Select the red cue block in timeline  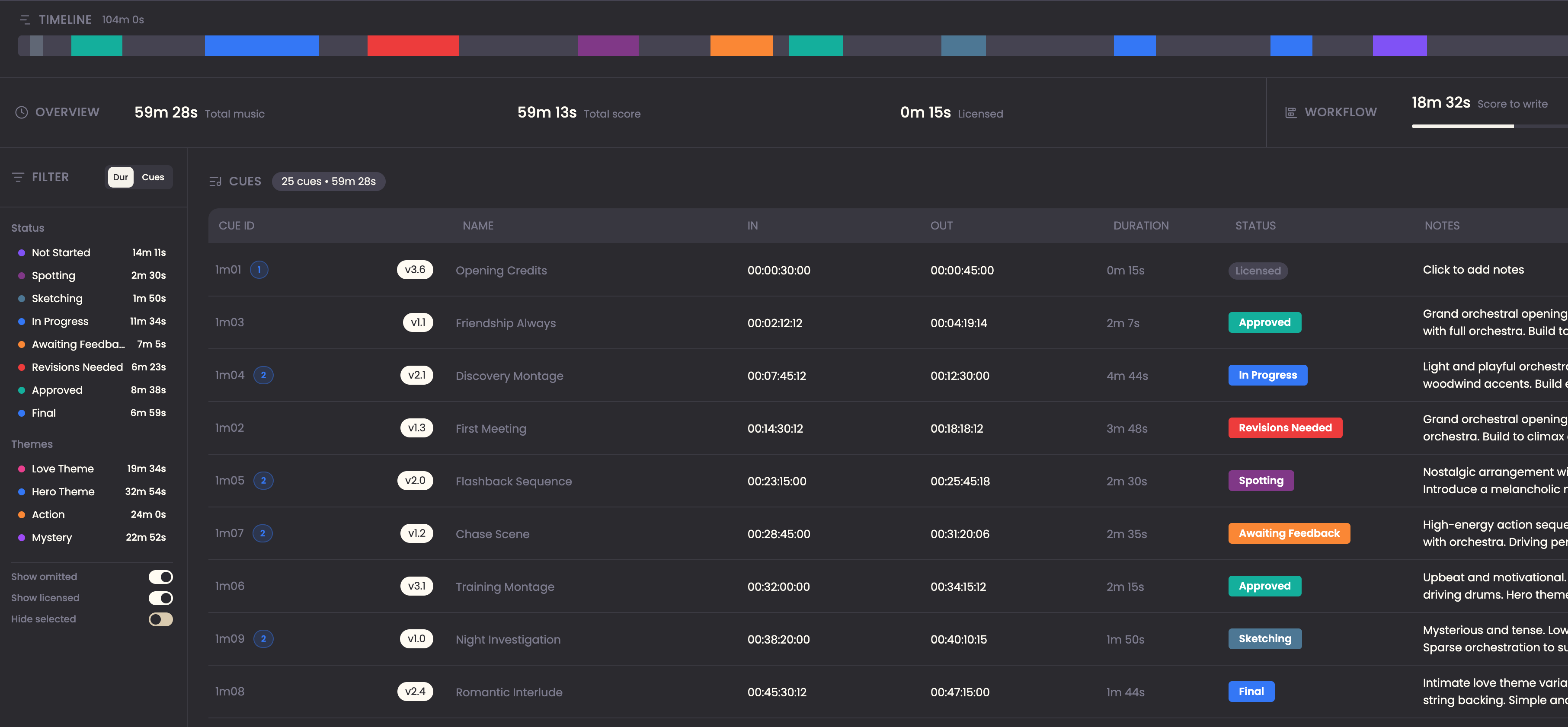pyautogui.click(x=413, y=46)
